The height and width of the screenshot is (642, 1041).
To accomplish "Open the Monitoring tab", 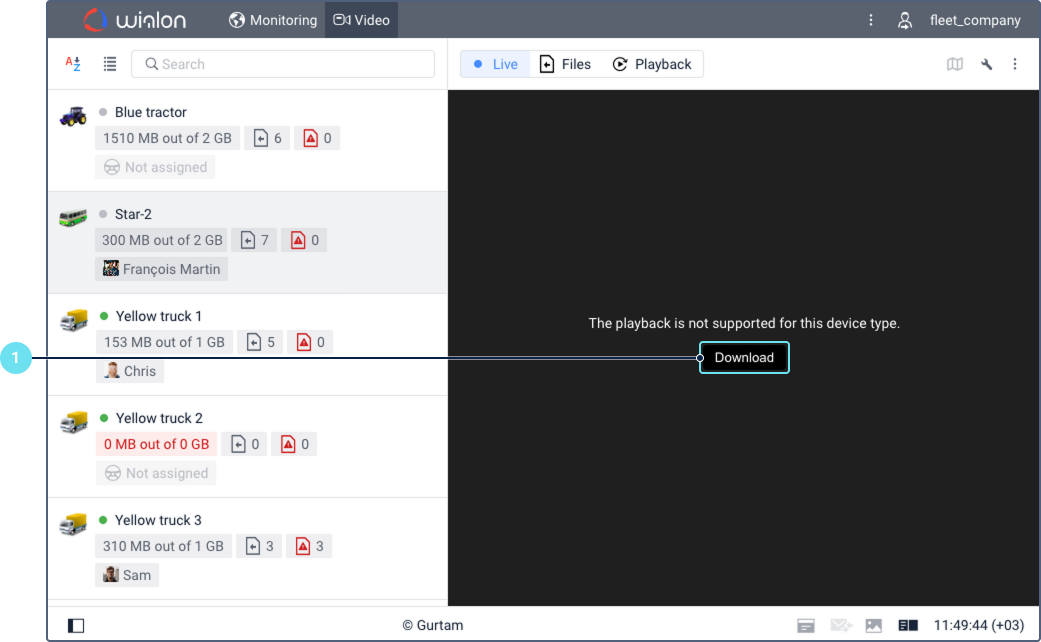I will 273,20.
